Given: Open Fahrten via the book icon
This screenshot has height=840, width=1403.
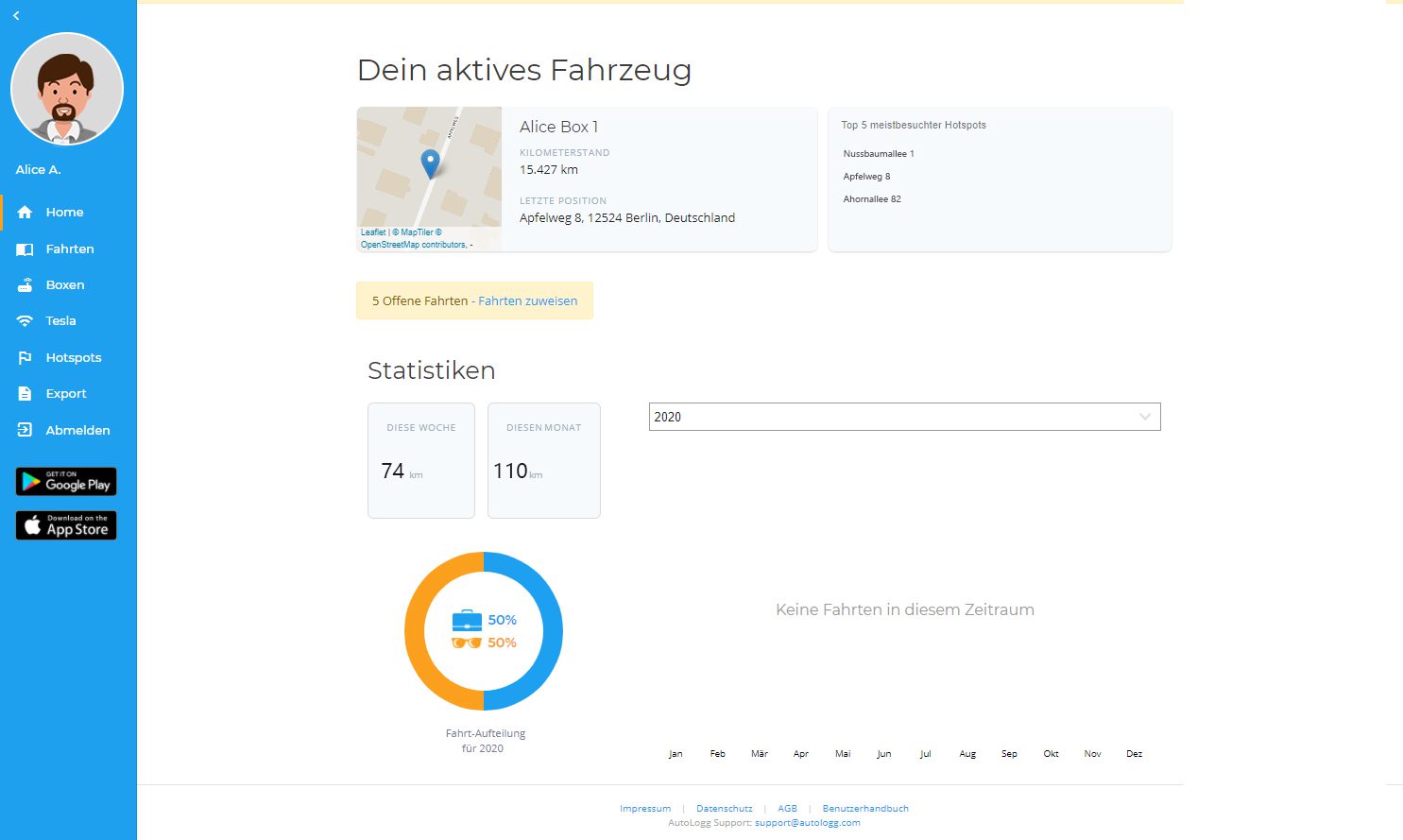Looking at the screenshot, I should [x=25, y=249].
